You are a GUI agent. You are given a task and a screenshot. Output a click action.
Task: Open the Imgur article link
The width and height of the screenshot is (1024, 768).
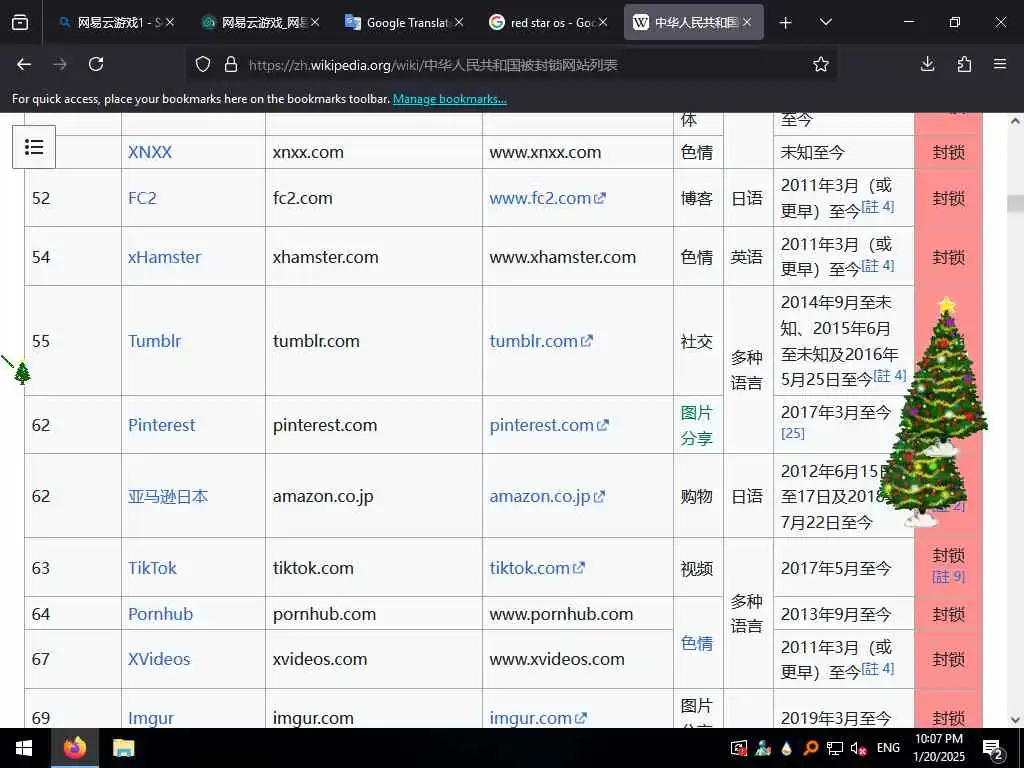pyautogui.click(x=151, y=718)
